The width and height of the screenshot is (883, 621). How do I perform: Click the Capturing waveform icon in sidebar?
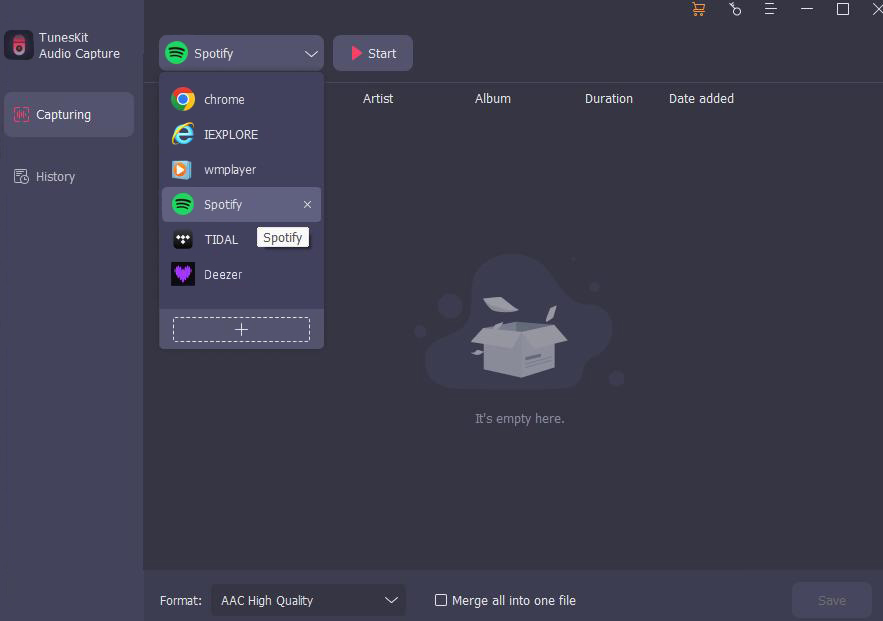21,115
